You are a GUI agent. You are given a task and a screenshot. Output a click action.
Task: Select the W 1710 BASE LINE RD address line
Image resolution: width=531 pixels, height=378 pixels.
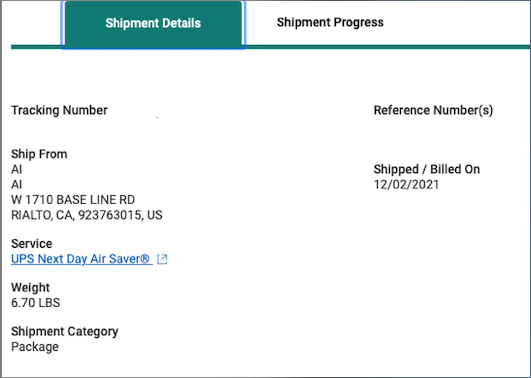pos(73,200)
